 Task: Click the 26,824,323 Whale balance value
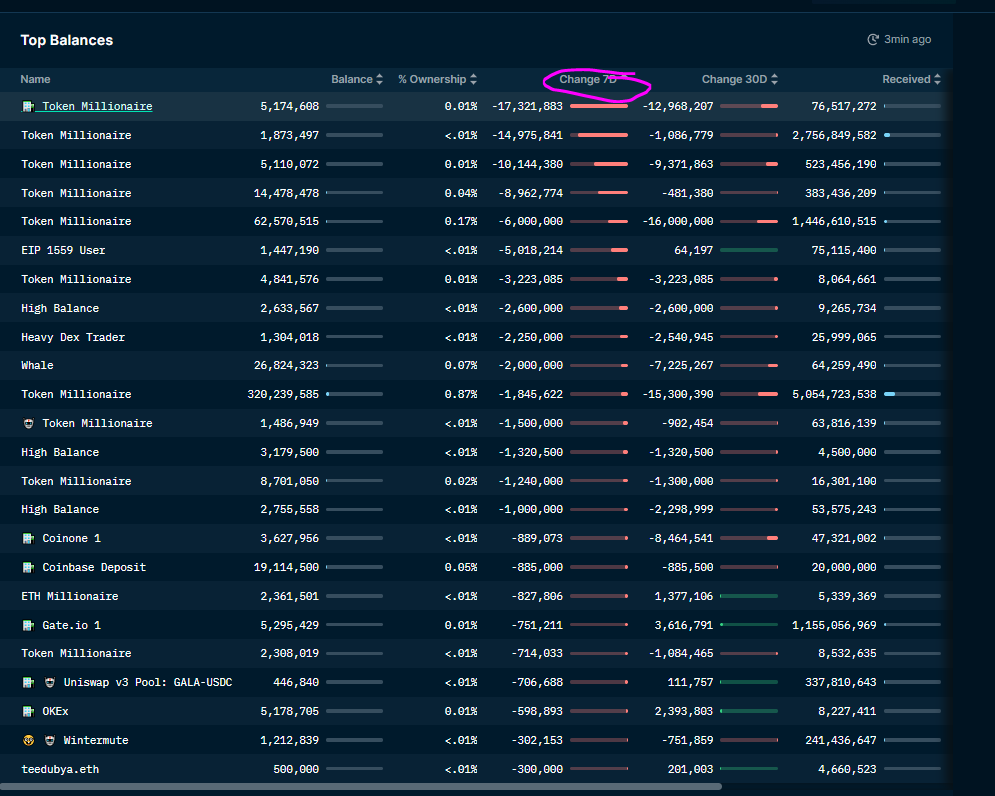[x=286, y=366]
